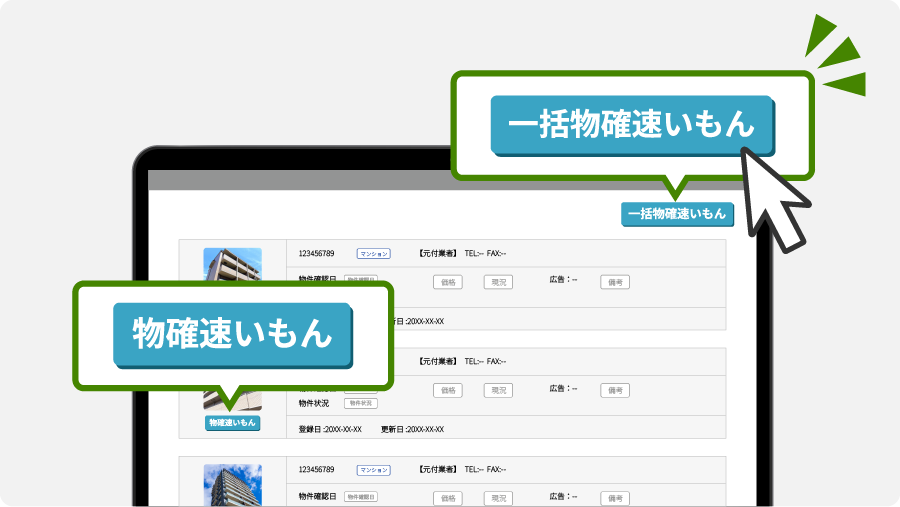Click the 備考 button in the second listing
The image size is (900, 507).
pos(615,390)
